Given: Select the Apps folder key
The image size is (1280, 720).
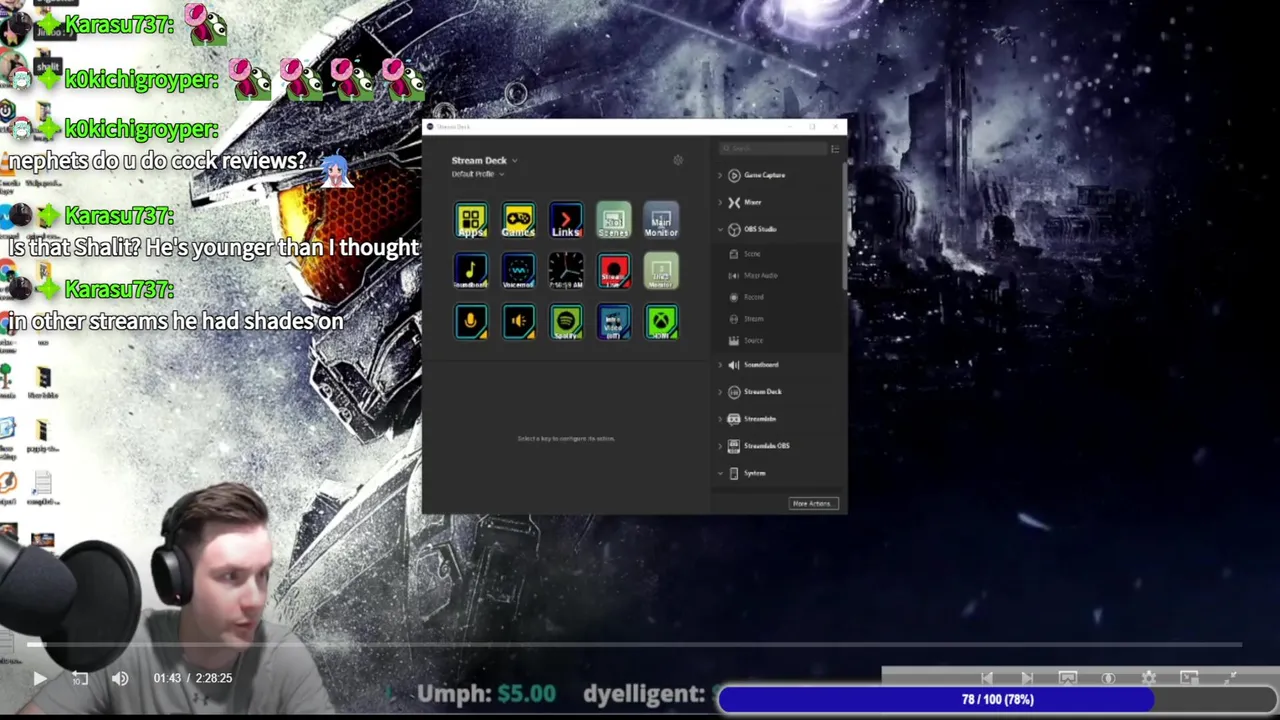Looking at the screenshot, I should (471, 220).
